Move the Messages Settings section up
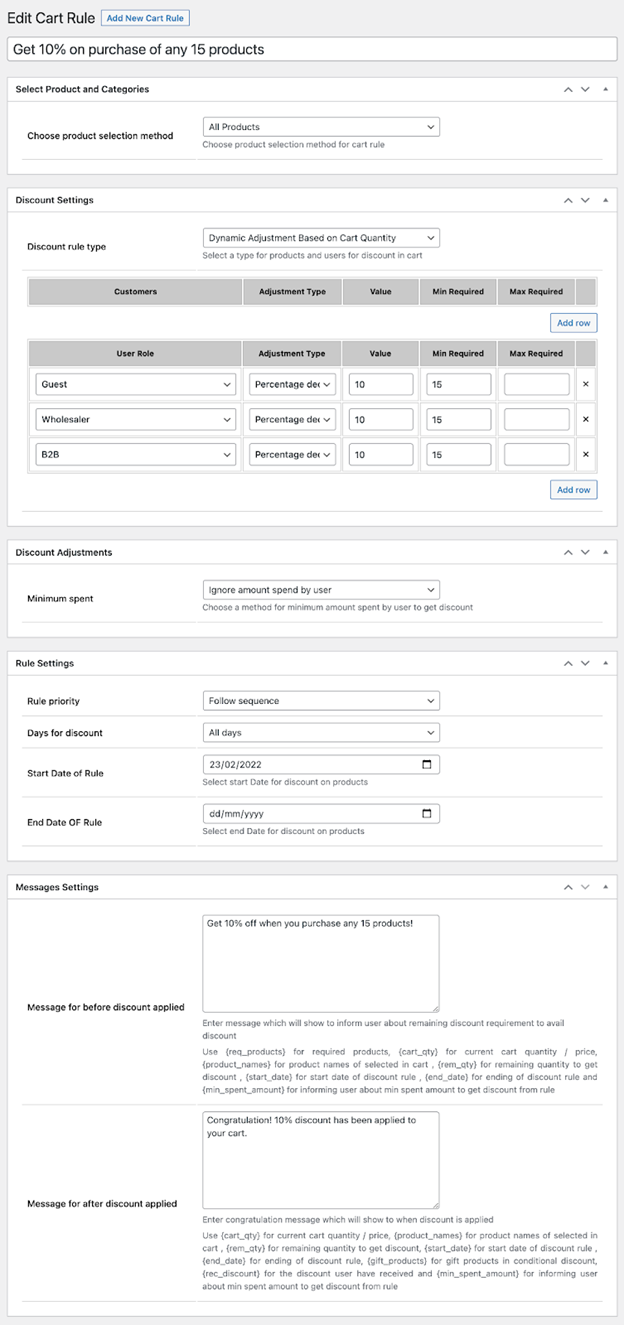Screen dimensions: 624x1325 [570, 886]
